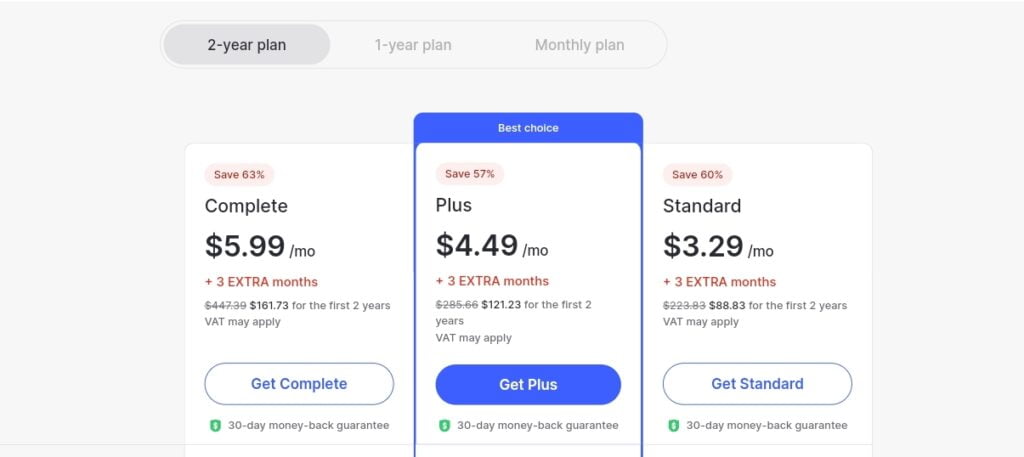Click the Save 57% badge
The width and height of the screenshot is (1024, 457).
(470, 174)
